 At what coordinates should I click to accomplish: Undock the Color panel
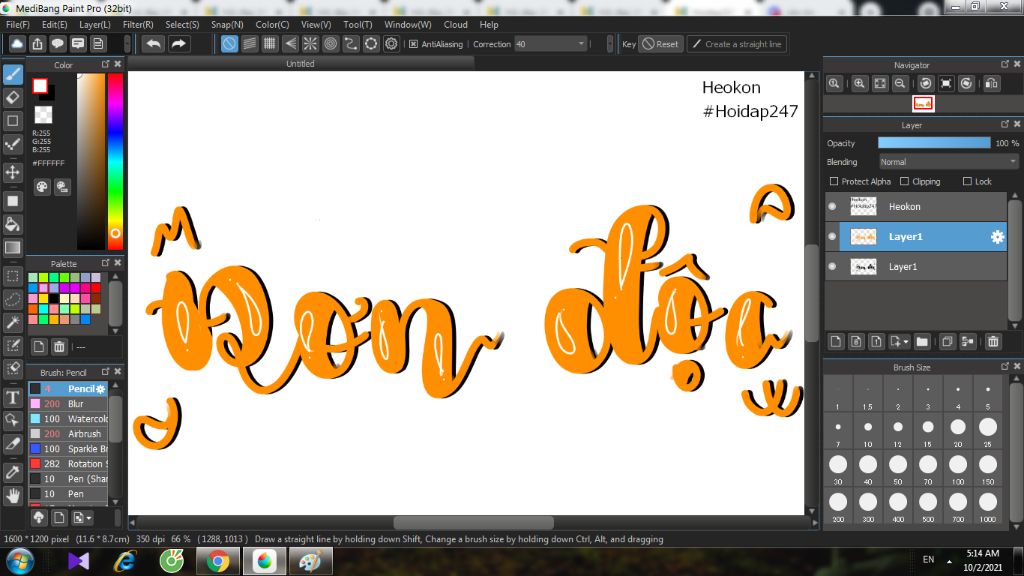(x=105, y=64)
